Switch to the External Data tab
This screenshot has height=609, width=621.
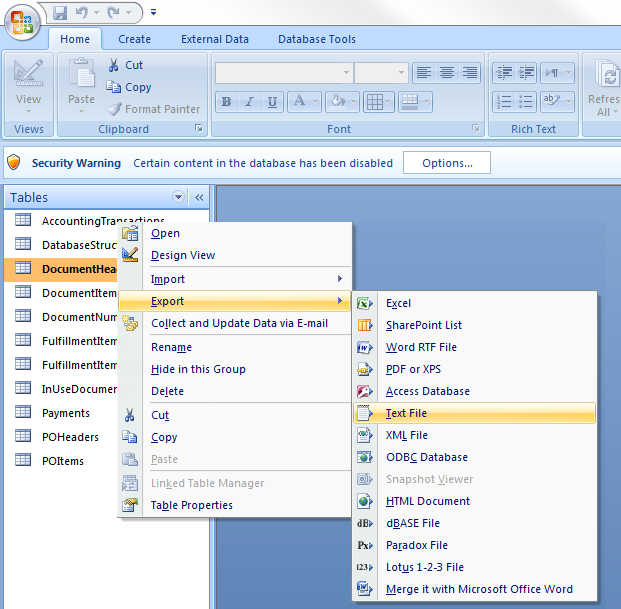(215, 39)
